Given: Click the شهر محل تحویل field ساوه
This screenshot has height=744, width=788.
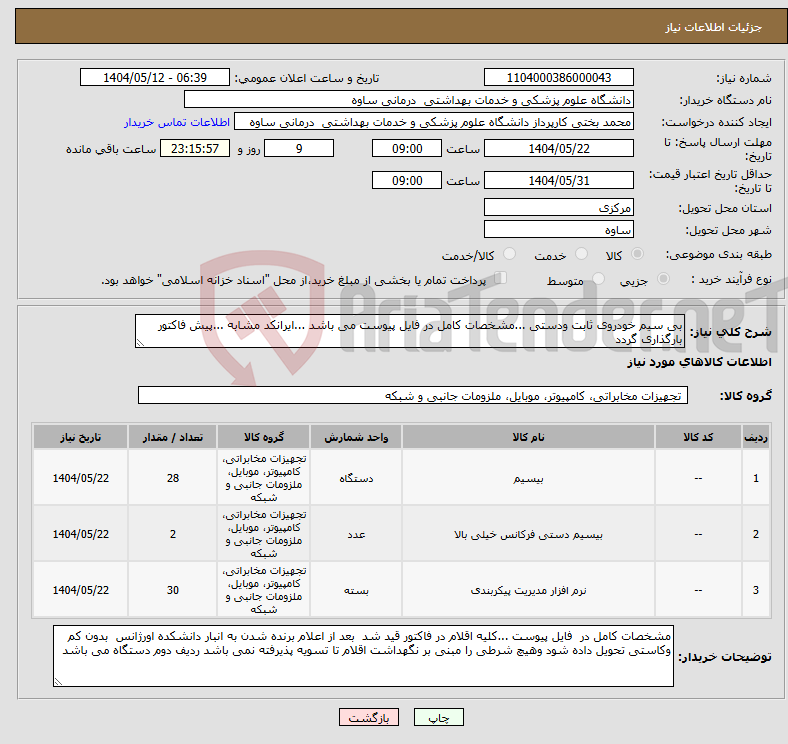Looking at the screenshot, I should pos(558,229).
